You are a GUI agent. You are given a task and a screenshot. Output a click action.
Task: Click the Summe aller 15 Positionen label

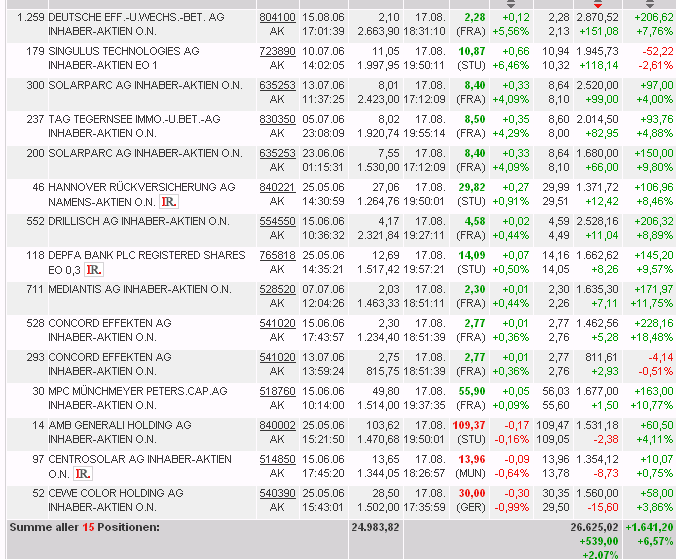(84, 528)
